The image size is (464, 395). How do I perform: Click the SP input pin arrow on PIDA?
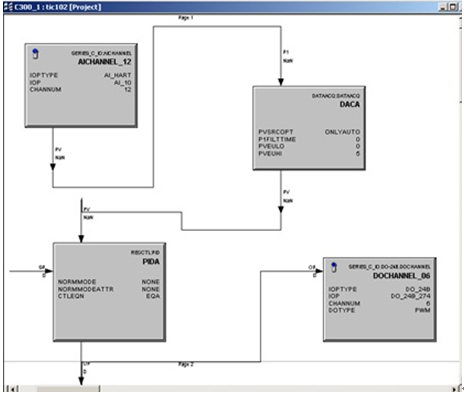point(49,271)
